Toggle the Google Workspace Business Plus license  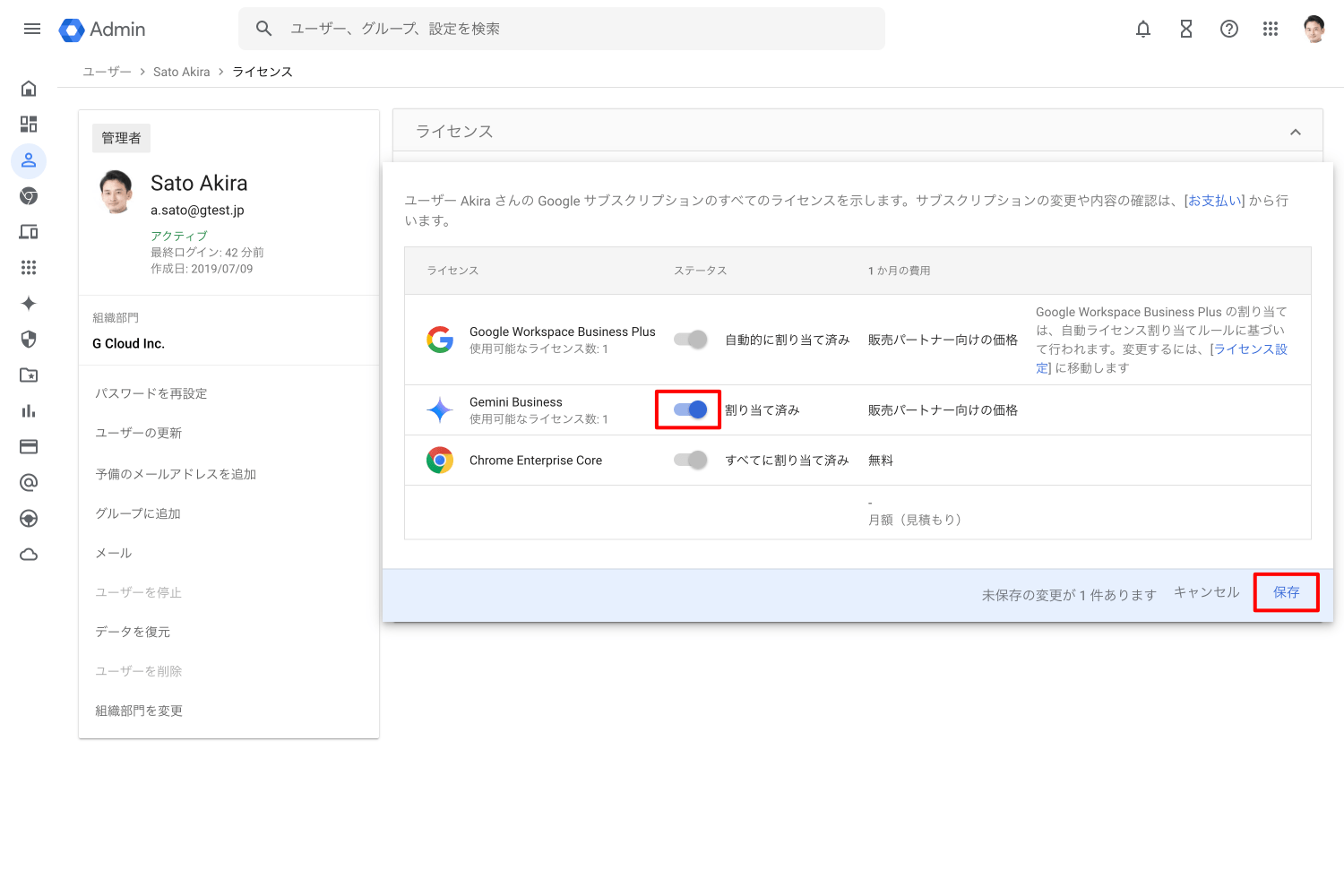click(691, 340)
